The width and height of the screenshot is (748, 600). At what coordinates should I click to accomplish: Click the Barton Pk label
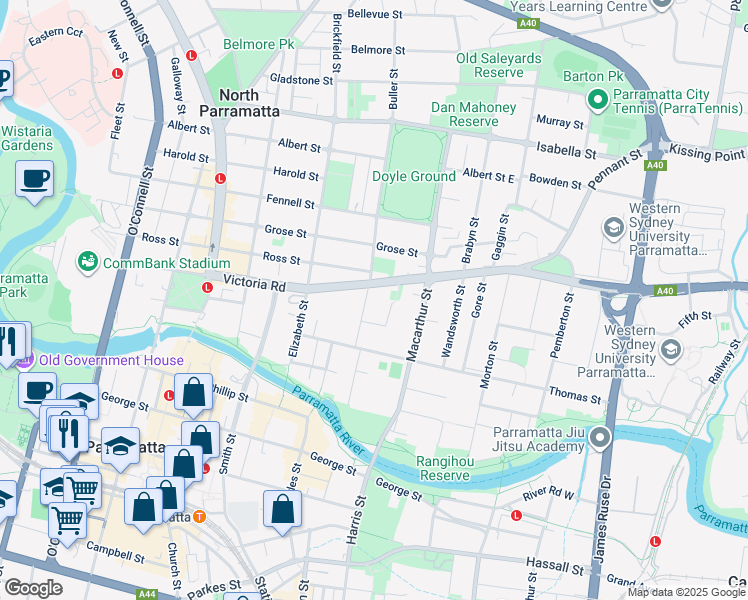coord(593,76)
